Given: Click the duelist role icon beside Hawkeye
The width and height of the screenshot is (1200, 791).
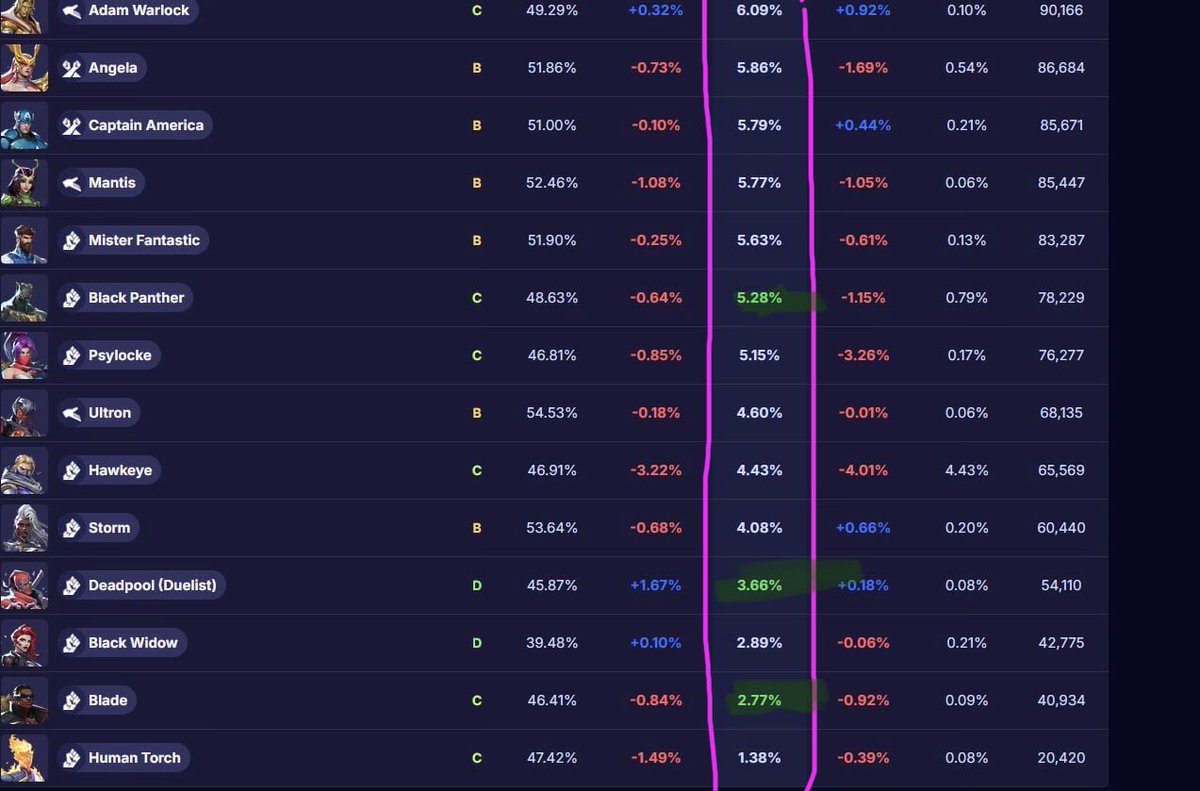Looking at the screenshot, I should pos(72,471).
